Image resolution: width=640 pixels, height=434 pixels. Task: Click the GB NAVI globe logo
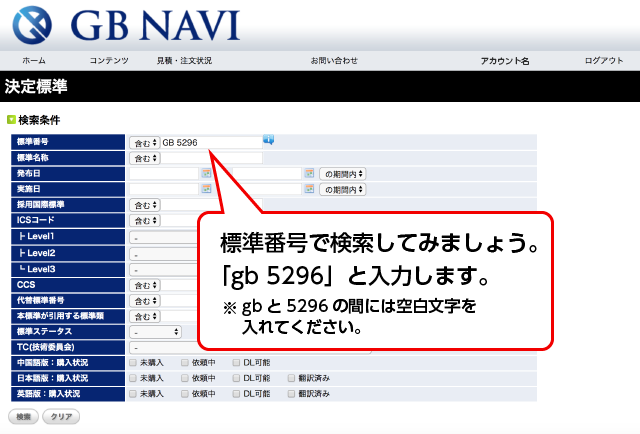pyautogui.click(x=32, y=25)
